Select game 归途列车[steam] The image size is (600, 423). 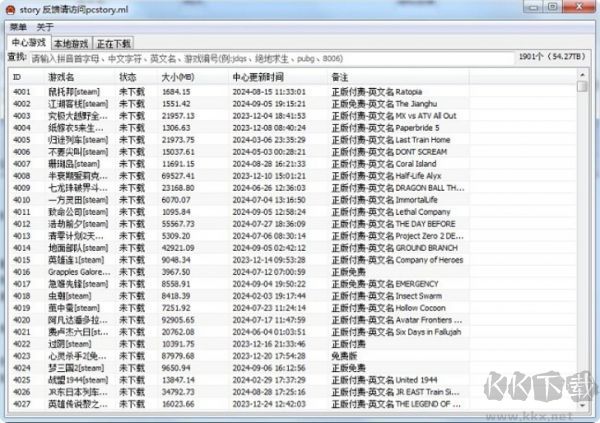[x=78, y=140]
